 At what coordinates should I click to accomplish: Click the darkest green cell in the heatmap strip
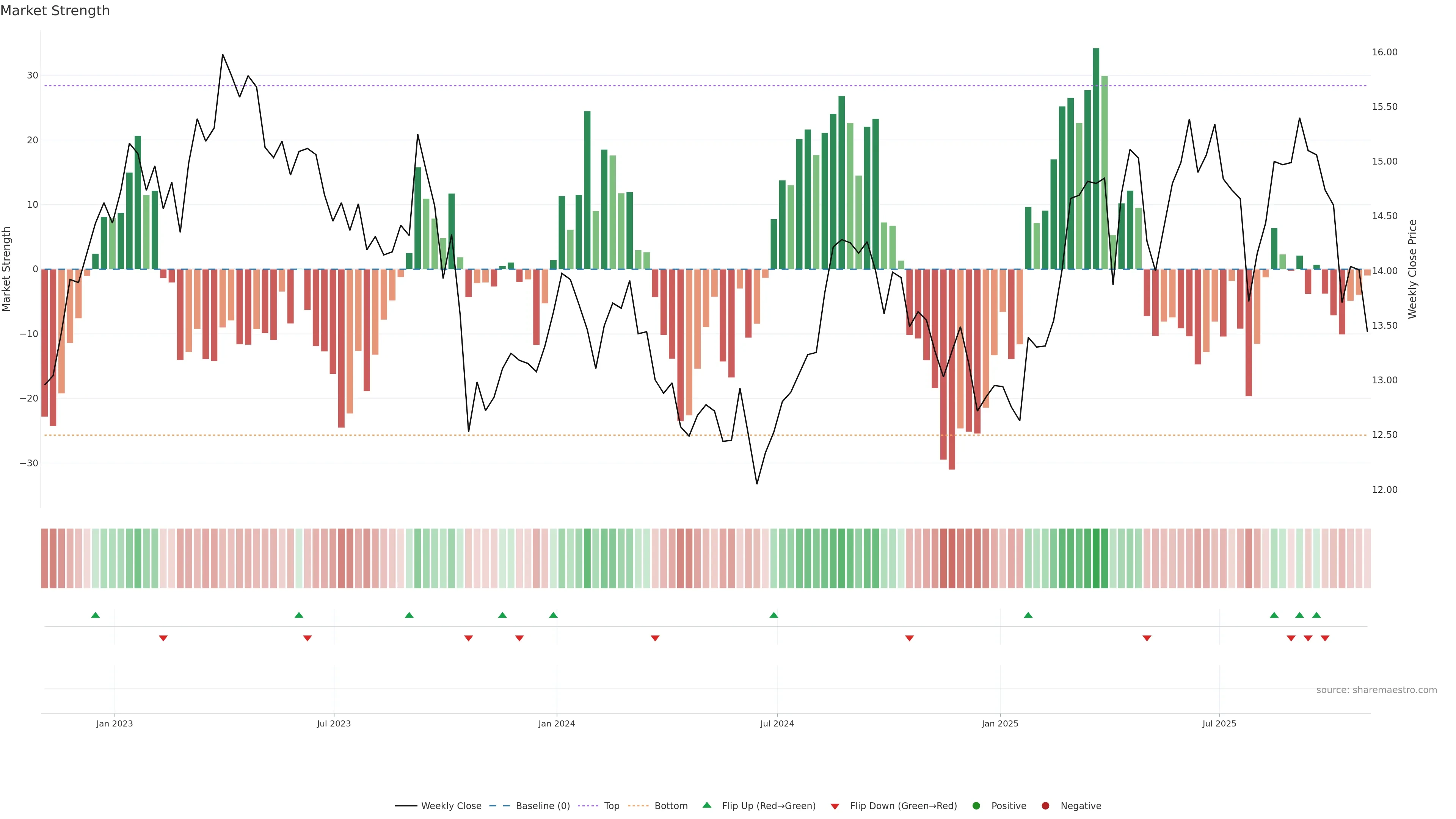(x=1096, y=559)
